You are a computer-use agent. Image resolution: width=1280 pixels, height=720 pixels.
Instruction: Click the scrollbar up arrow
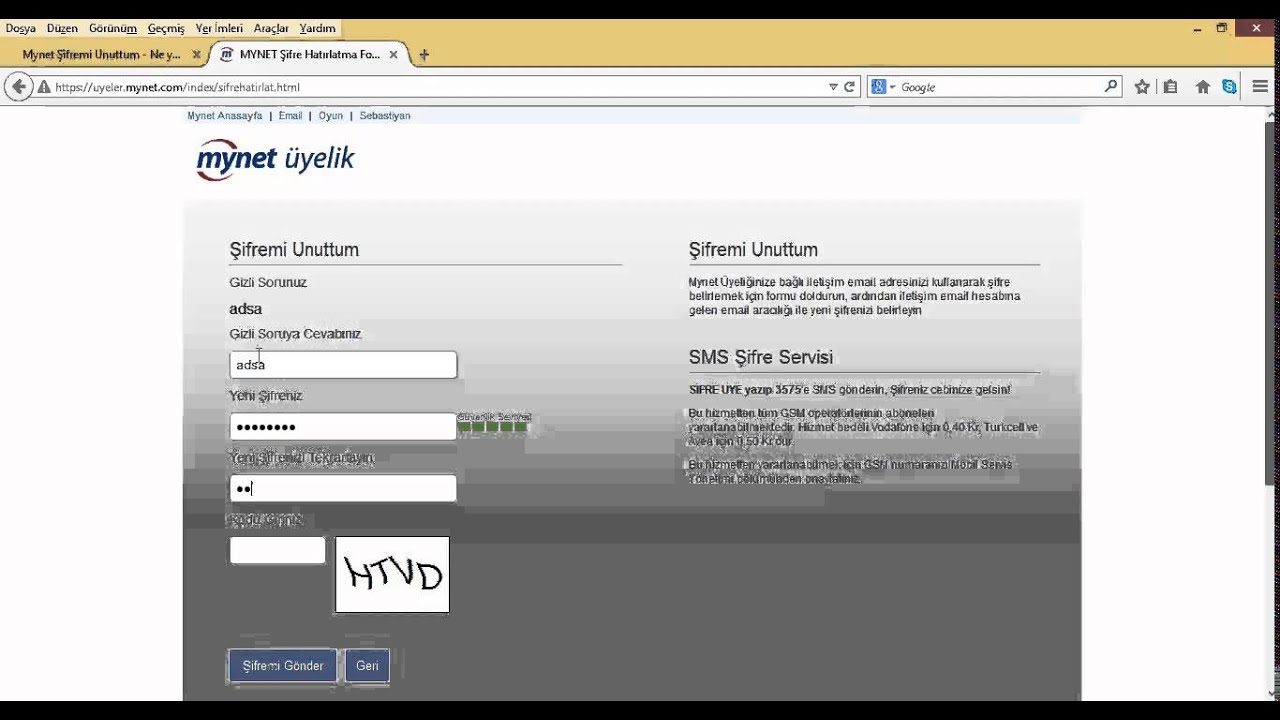tap(1272, 114)
